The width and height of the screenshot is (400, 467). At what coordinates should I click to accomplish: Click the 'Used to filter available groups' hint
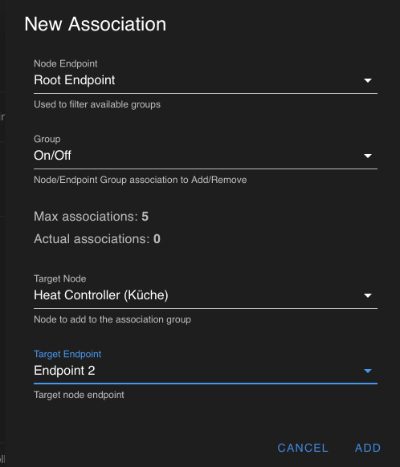tap(97, 105)
